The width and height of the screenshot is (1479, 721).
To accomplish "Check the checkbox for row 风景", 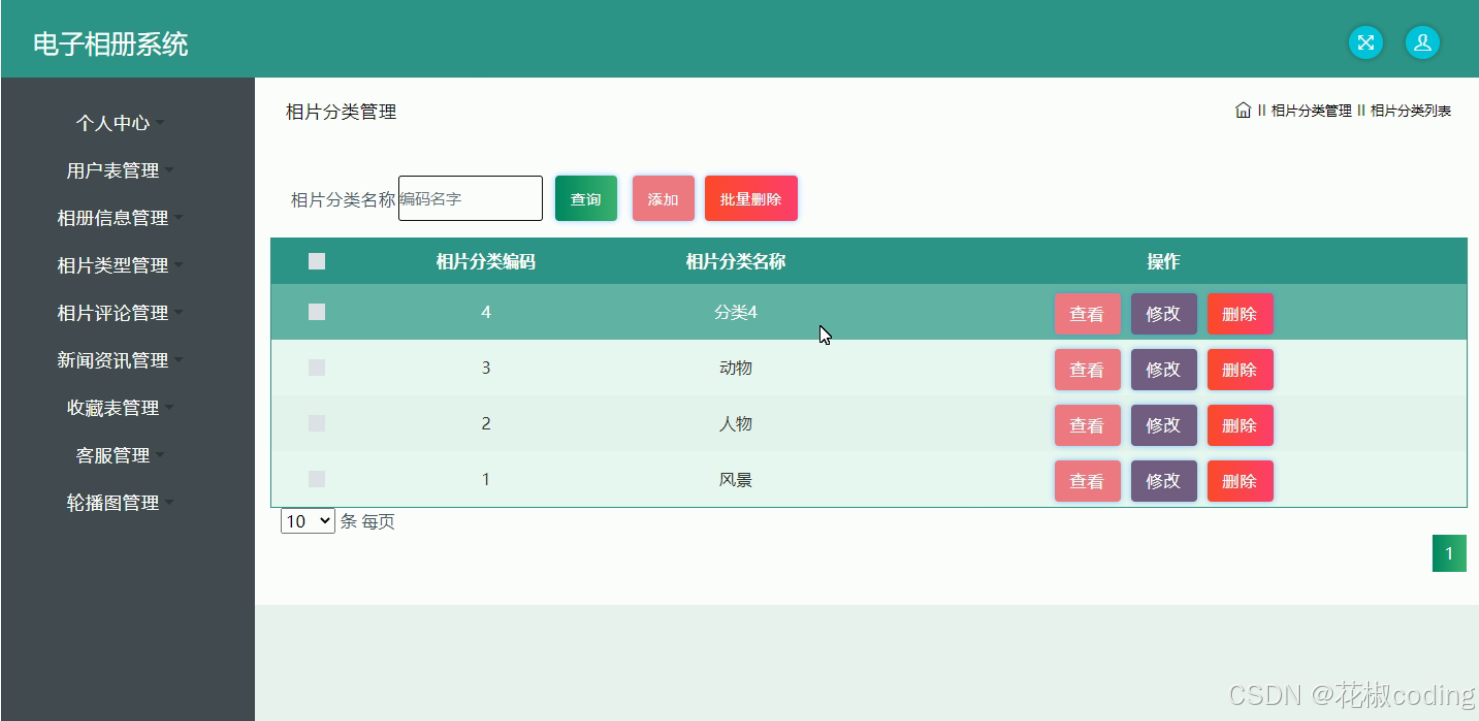I will coord(317,480).
